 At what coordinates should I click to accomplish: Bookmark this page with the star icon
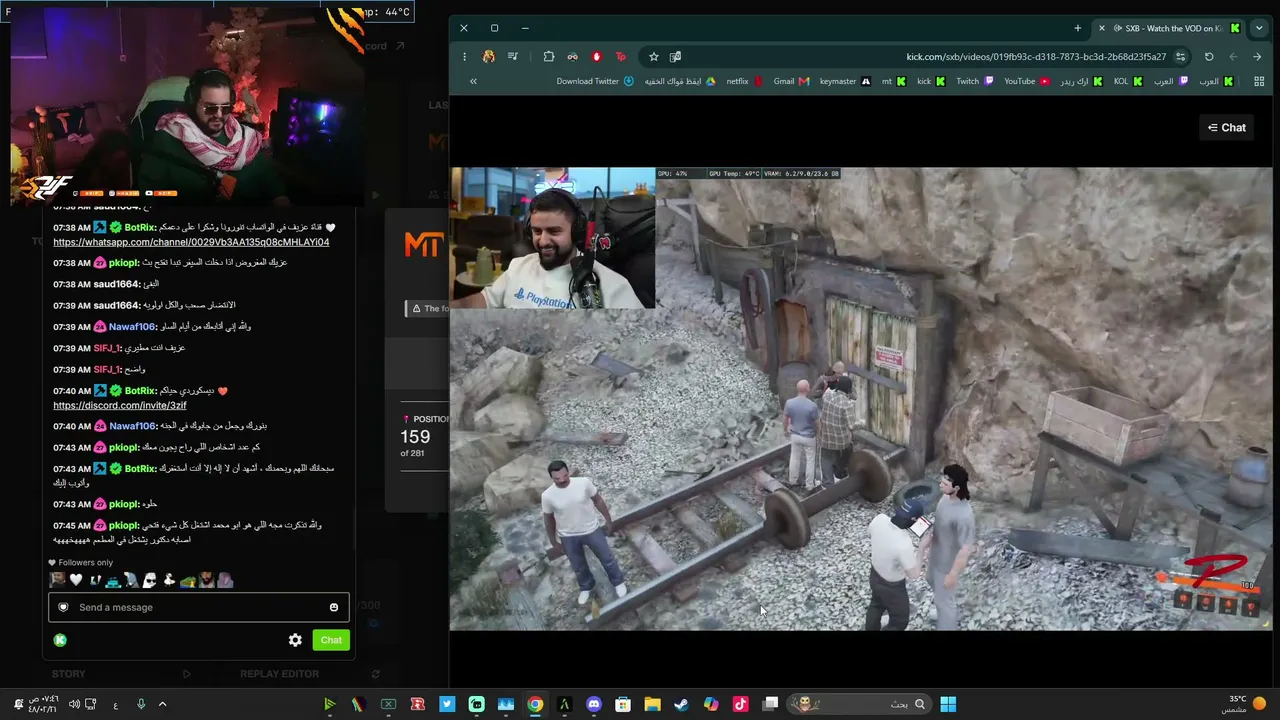point(654,57)
